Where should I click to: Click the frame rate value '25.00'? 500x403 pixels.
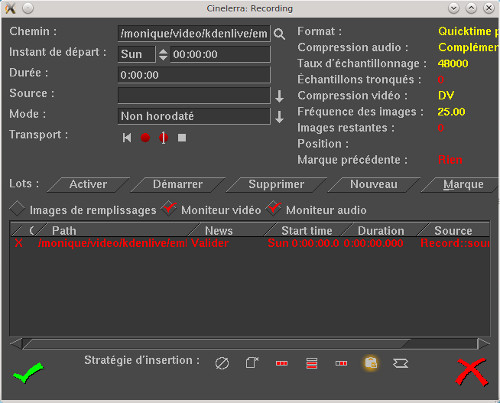451,112
